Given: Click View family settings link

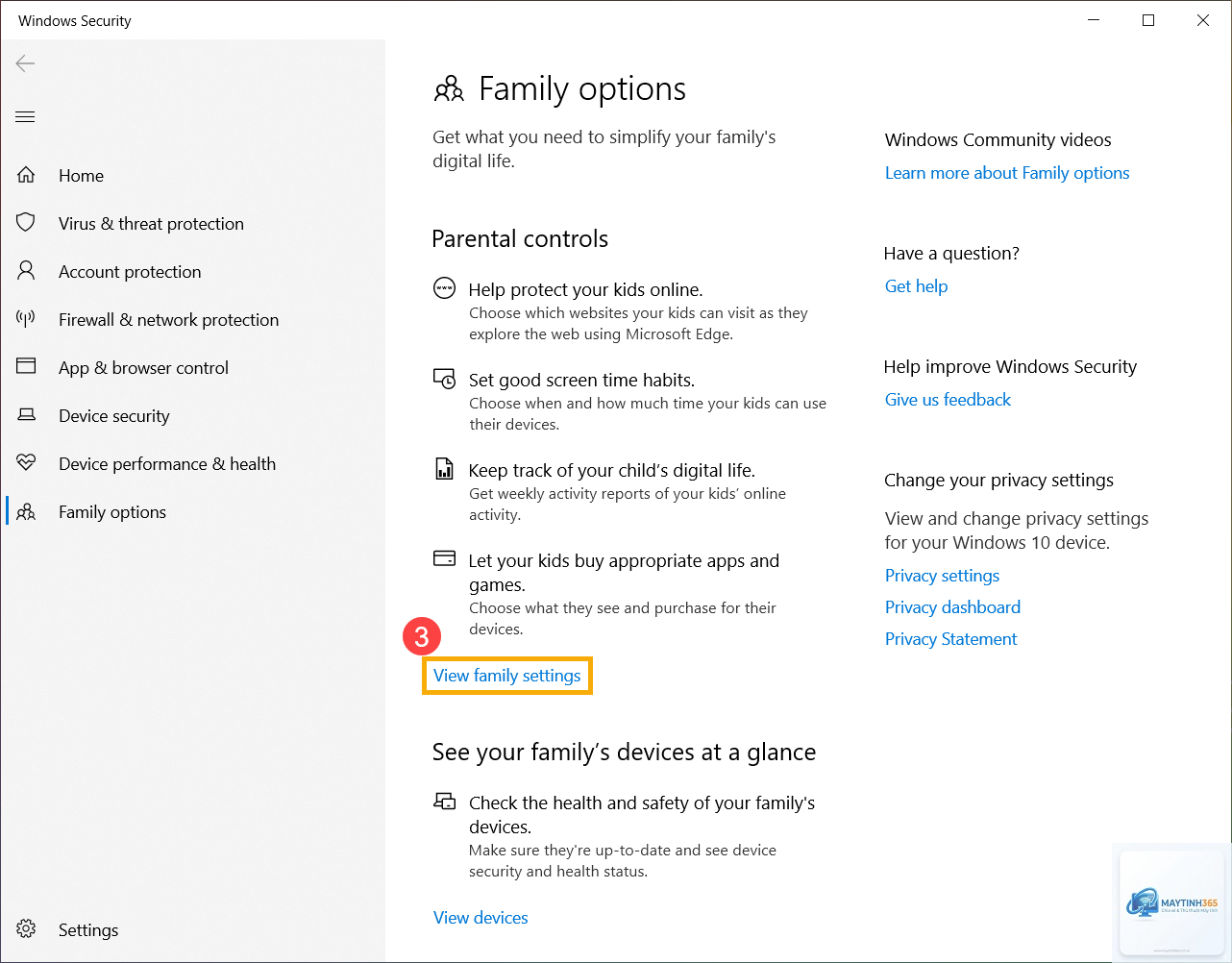Looking at the screenshot, I should [506, 676].
